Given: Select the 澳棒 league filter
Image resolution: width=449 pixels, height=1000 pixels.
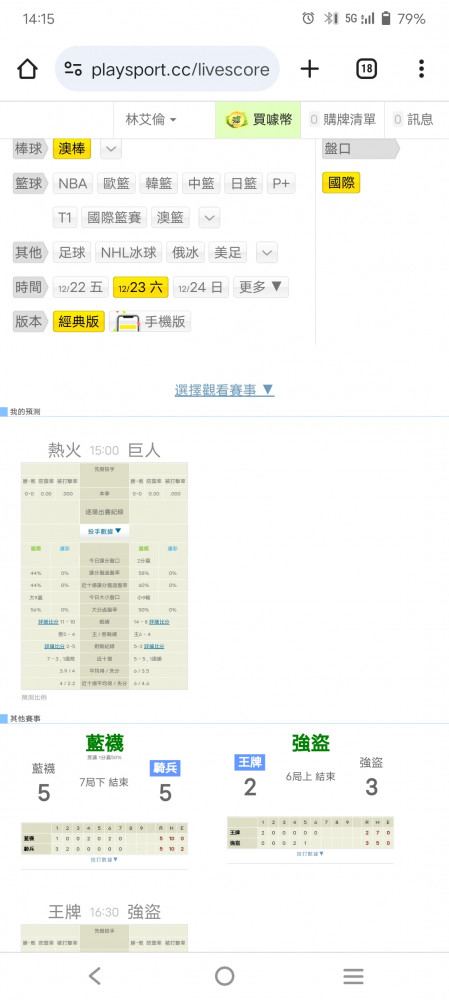Looking at the screenshot, I should click(x=71, y=149).
